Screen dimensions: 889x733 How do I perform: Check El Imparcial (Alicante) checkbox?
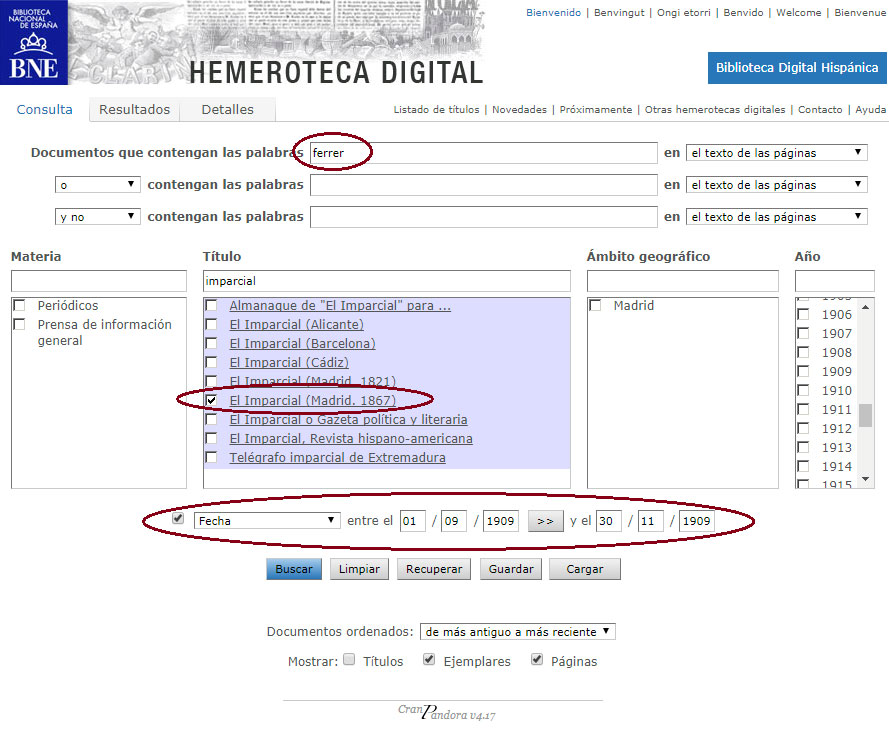pyautogui.click(x=211, y=324)
